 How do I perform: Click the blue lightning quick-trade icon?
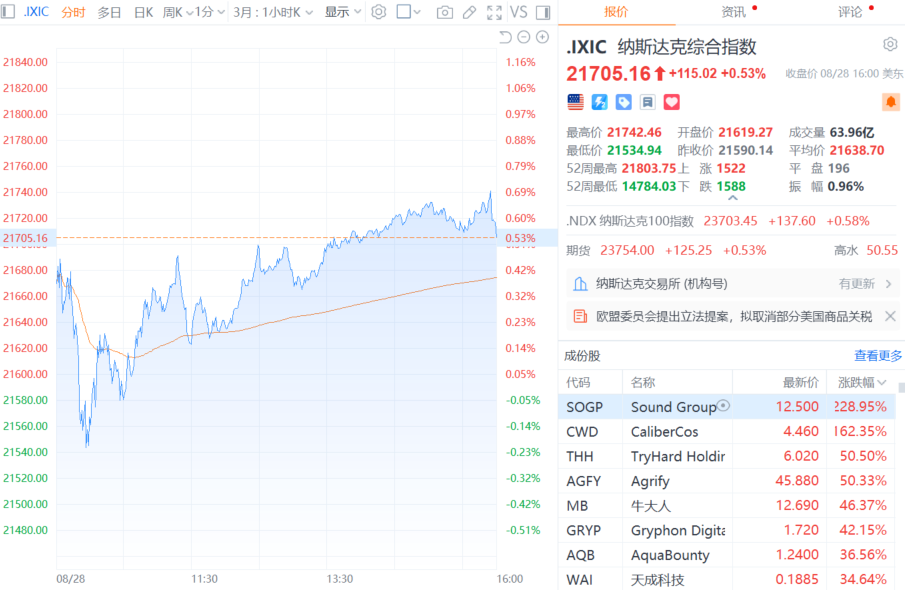coord(600,102)
